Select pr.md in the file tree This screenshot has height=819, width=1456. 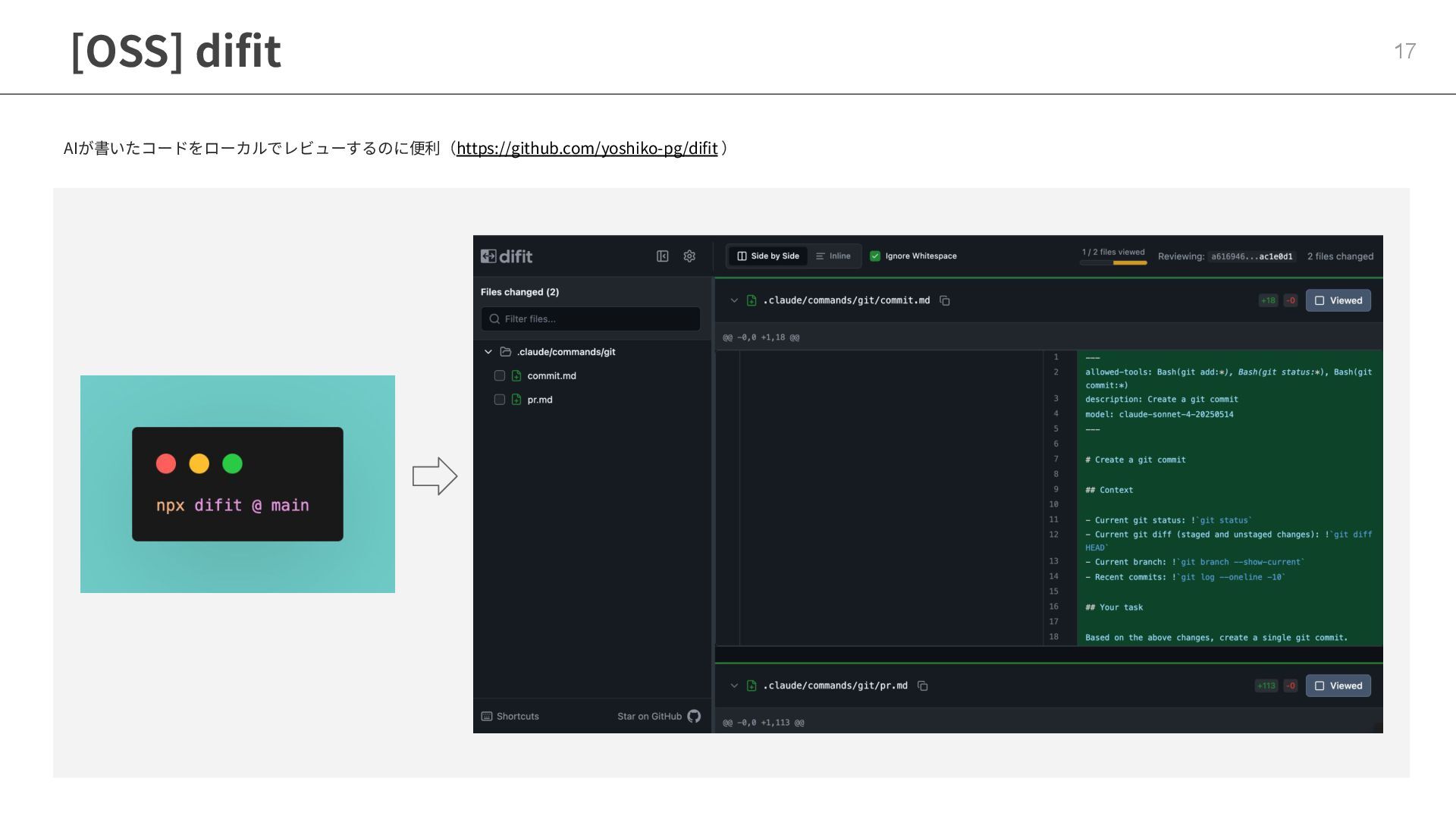coord(539,400)
